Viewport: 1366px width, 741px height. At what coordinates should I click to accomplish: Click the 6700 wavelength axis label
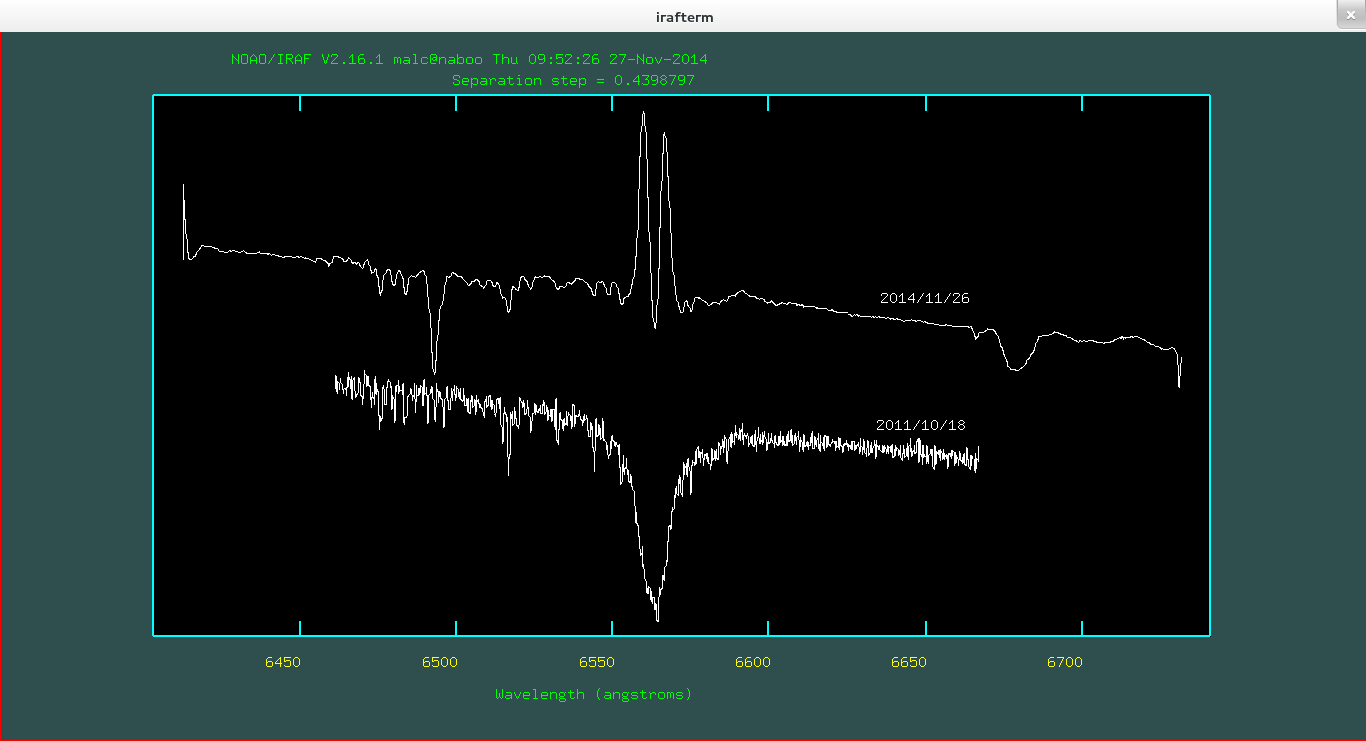1065,662
